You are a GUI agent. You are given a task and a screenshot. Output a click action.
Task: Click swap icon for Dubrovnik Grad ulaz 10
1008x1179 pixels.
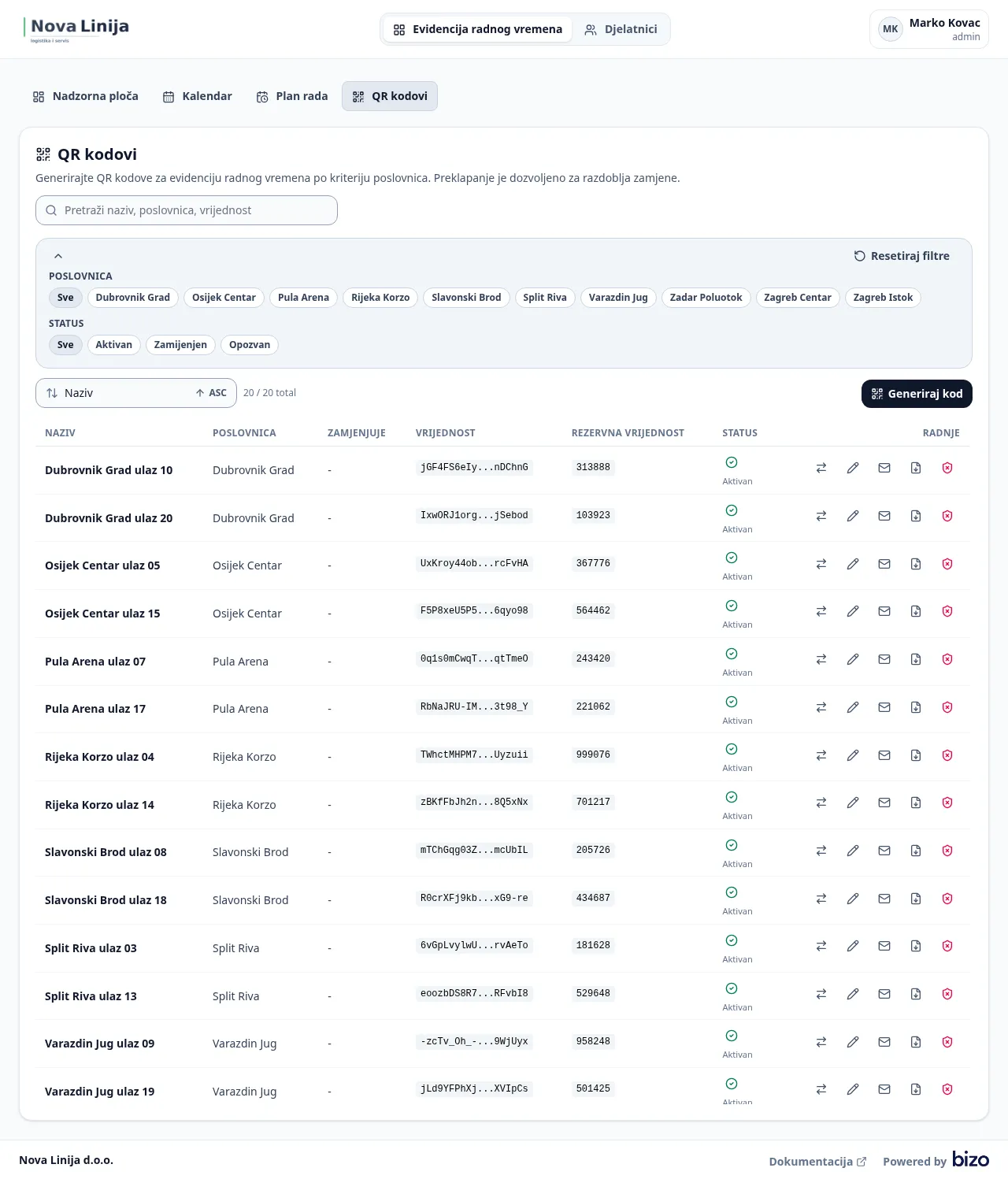pyautogui.click(x=821, y=468)
